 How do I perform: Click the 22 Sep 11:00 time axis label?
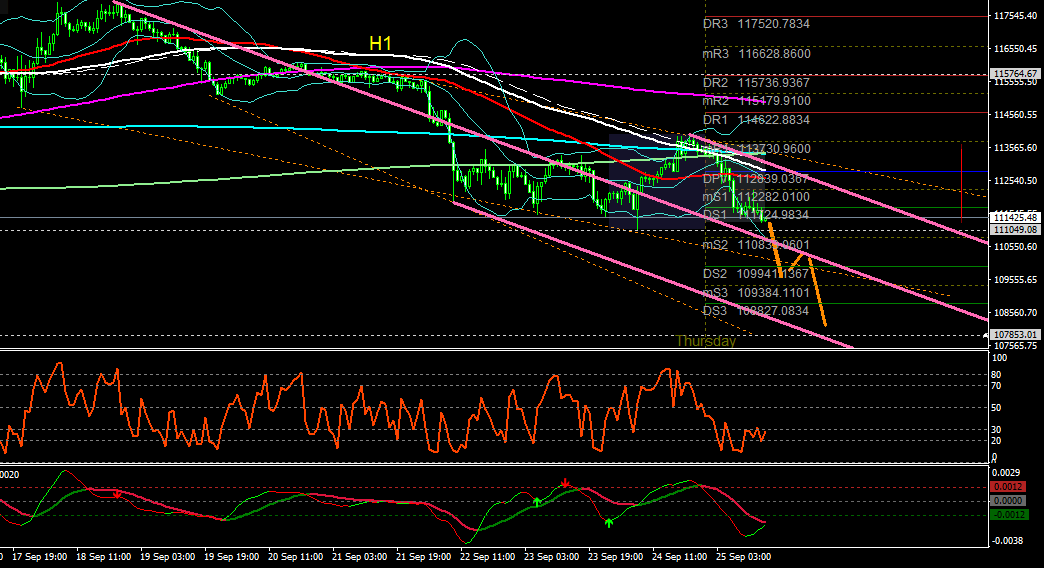487,557
